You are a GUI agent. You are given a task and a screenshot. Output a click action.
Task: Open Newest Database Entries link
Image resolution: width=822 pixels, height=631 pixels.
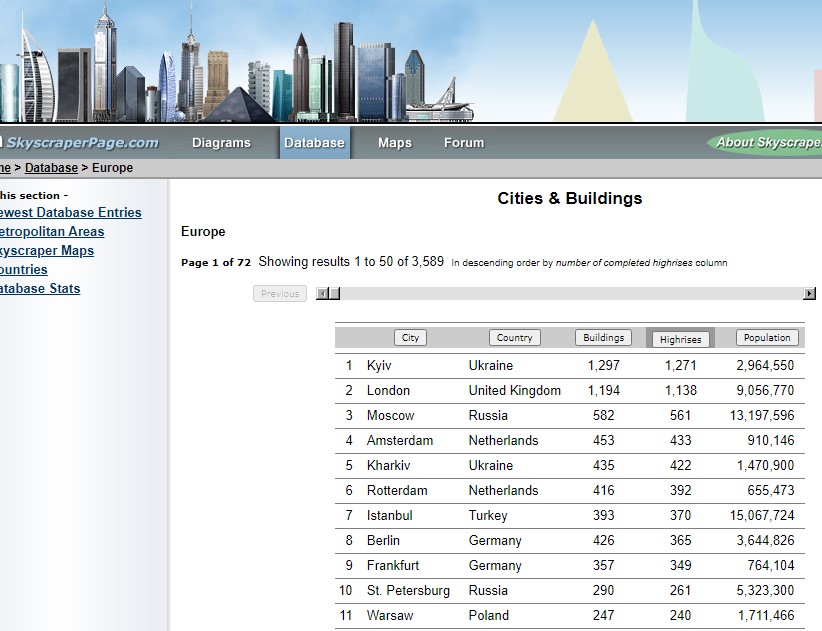click(x=72, y=213)
